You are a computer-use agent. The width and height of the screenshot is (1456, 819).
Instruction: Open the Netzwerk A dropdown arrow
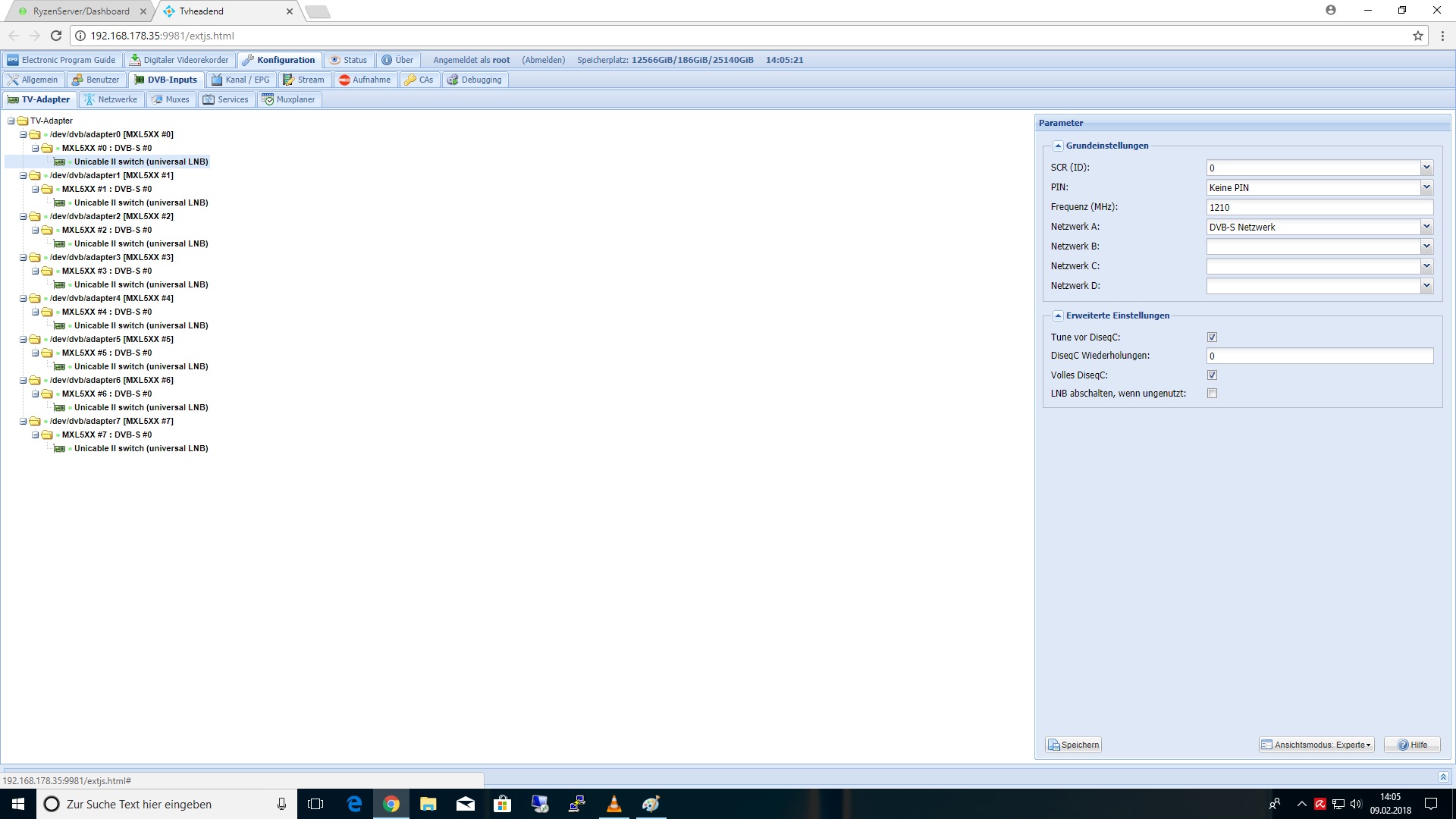pos(1426,227)
